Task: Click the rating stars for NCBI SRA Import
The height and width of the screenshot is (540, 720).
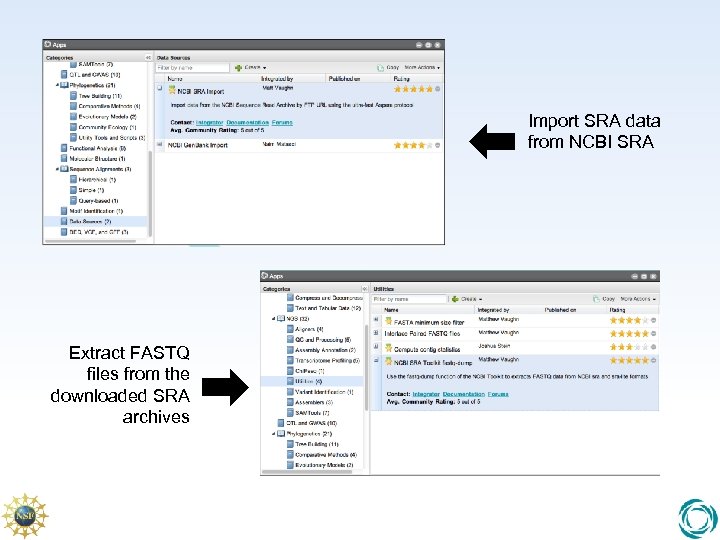Action: pyautogui.click(x=413, y=89)
